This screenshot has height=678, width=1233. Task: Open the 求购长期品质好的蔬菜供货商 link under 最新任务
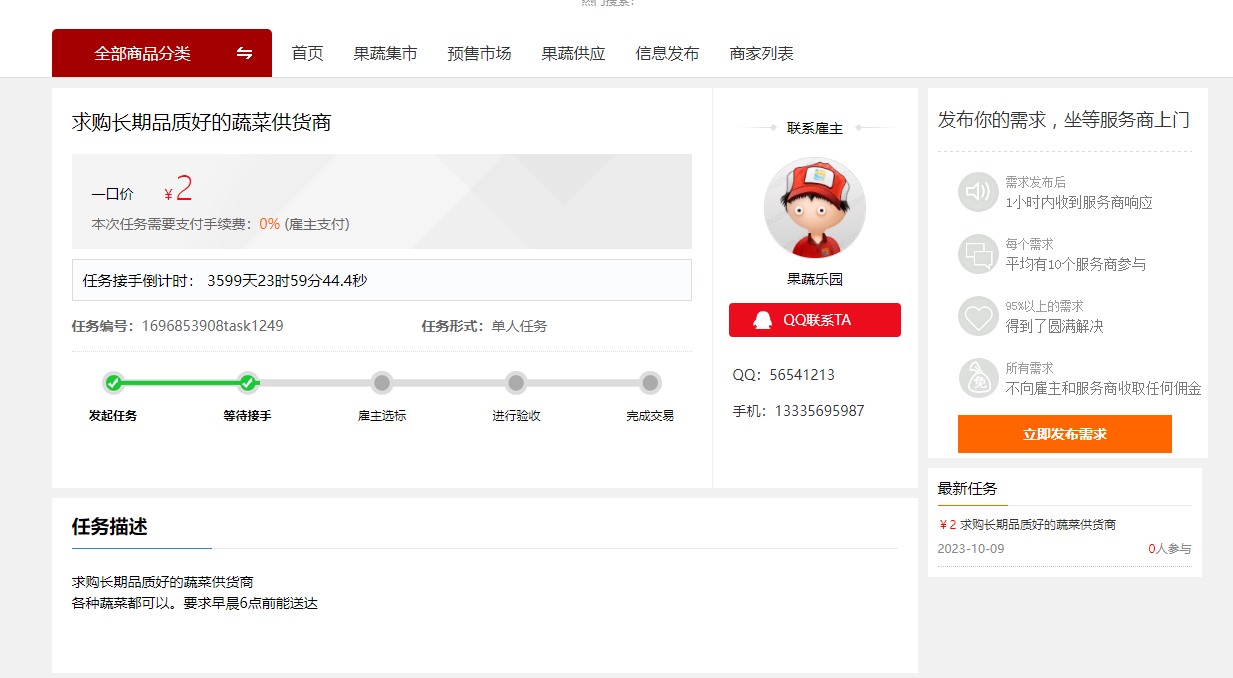(x=1038, y=524)
